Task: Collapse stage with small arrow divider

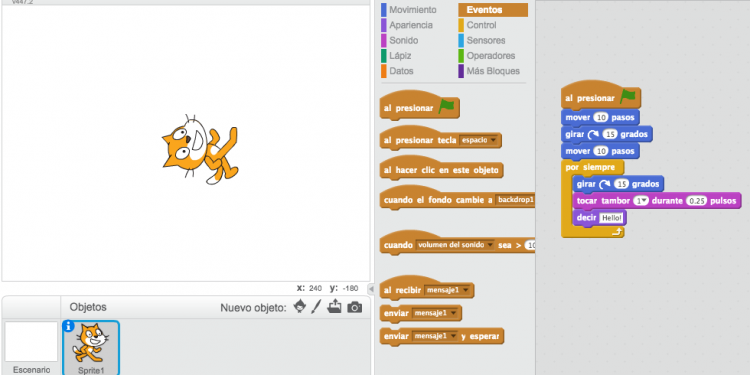Action: [371, 289]
